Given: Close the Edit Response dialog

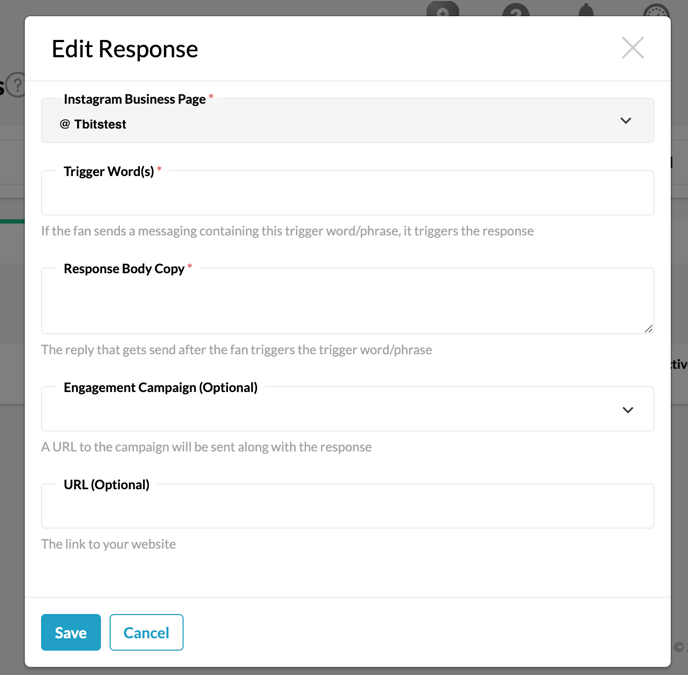Looking at the screenshot, I should pyautogui.click(x=632, y=48).
